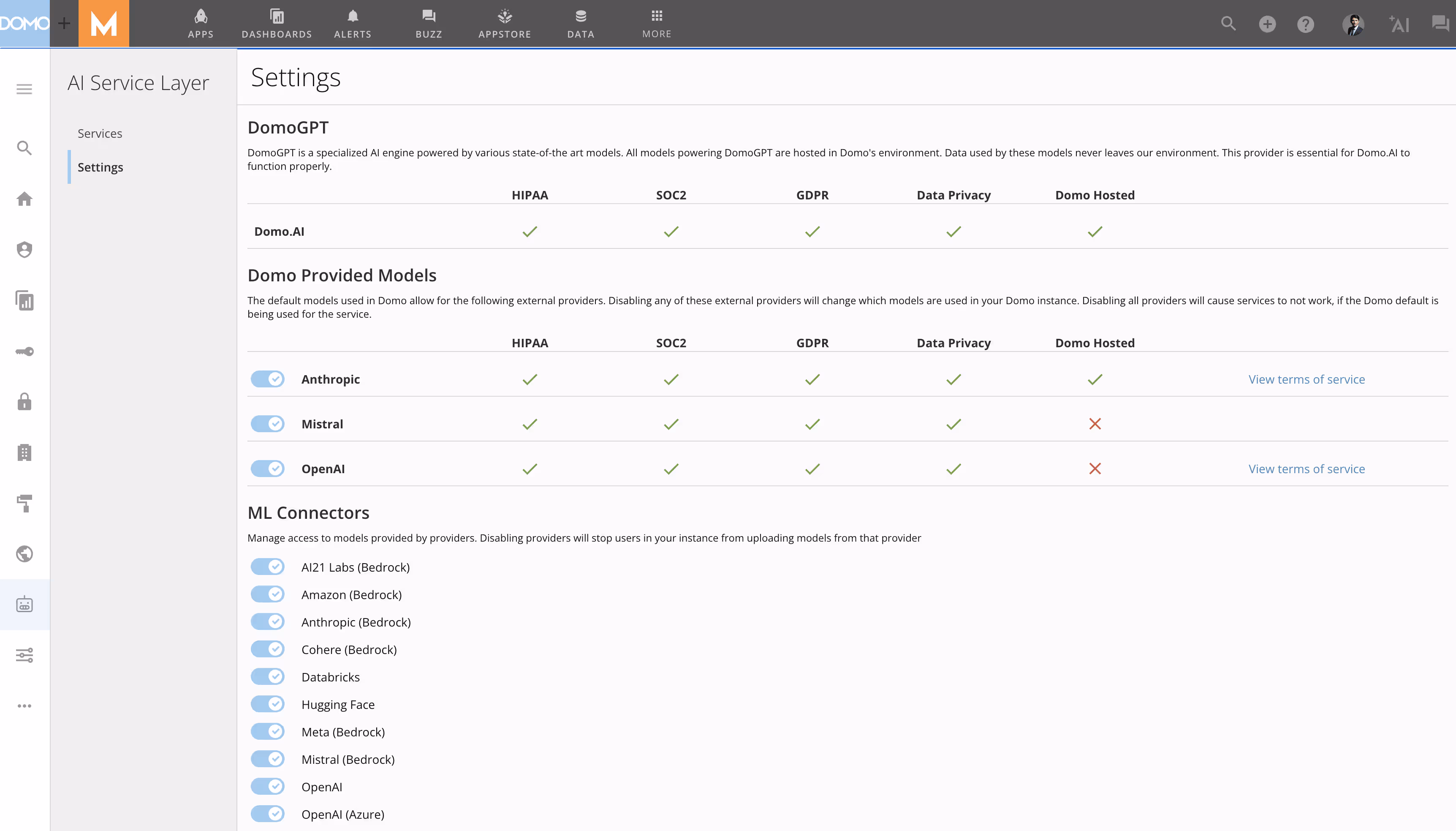Click the sliders icon in left sidebar
1456x831 pixels.
pos(24,655)
